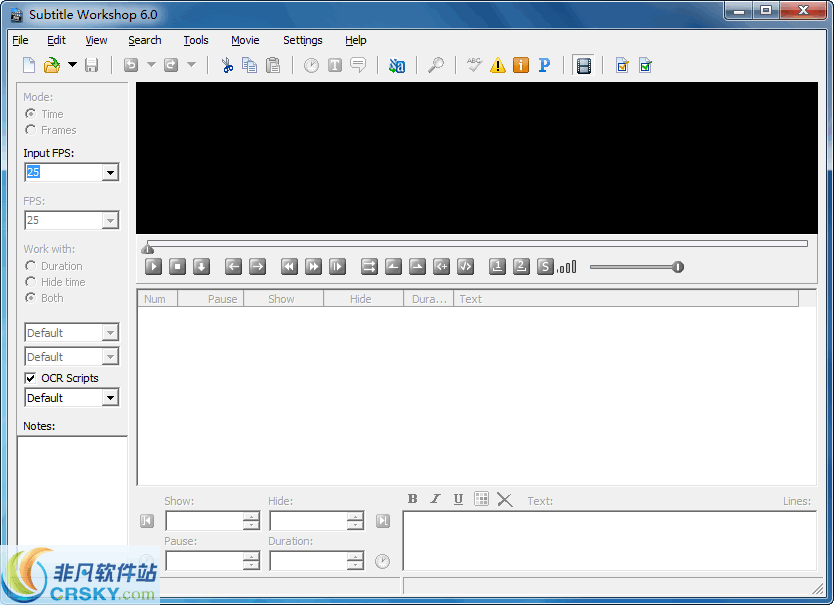Select the Save toolbar icon
834x605 pixels.
pos(91,64)
